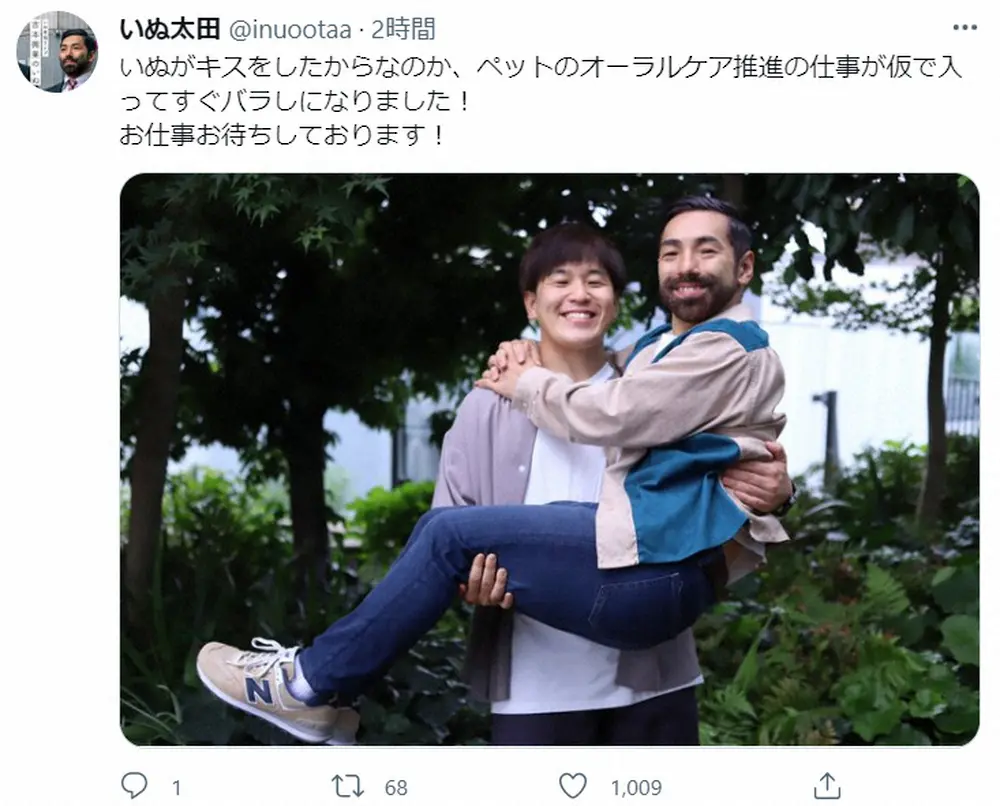This screenshot has height=806, width=1000.
Task: Click the author's profile avatar
Action: pyautogui.click(x=57, y=52)
